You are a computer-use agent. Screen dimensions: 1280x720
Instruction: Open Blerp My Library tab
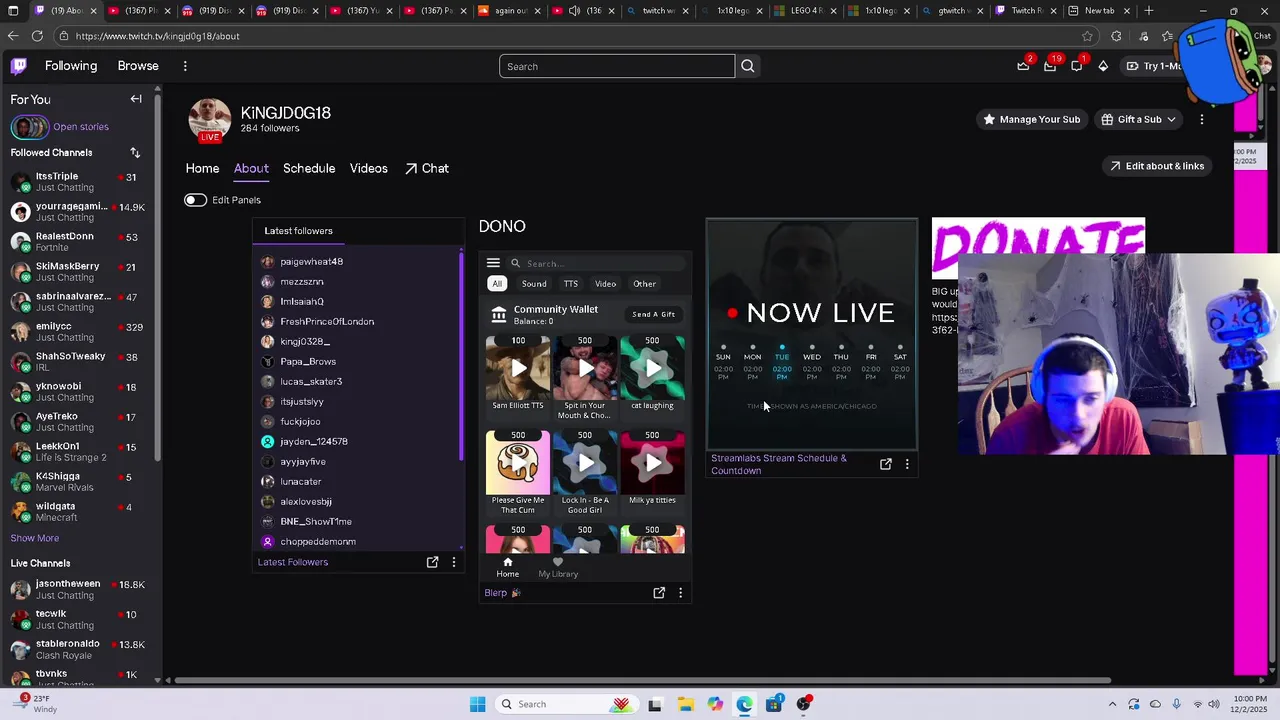click(558, 568)
